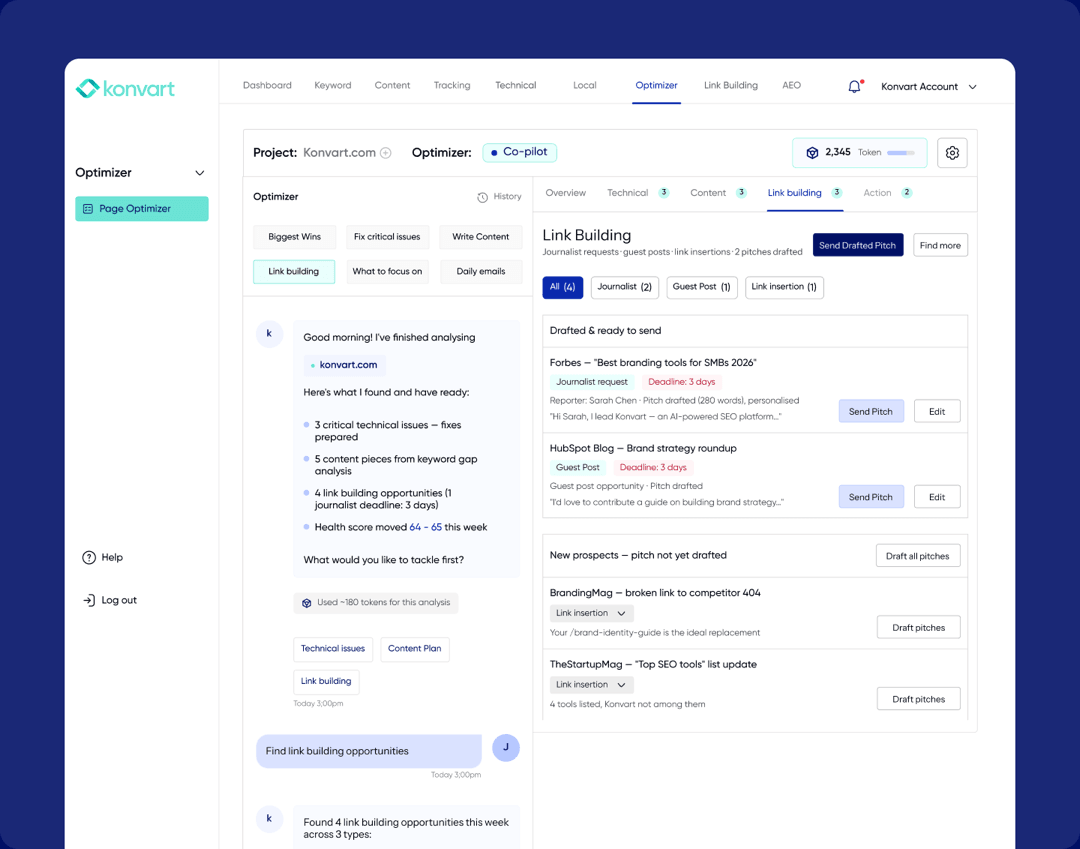Click the Help question mark icon
The height and width of the screenshot is (849, 1080).
click(x=89, y=558)
